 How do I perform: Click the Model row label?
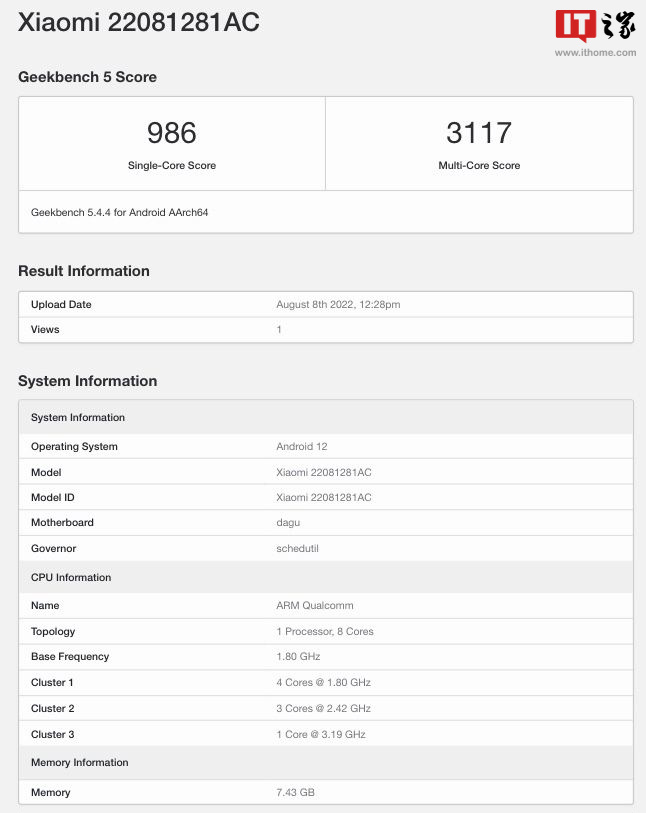pos(46,472)
